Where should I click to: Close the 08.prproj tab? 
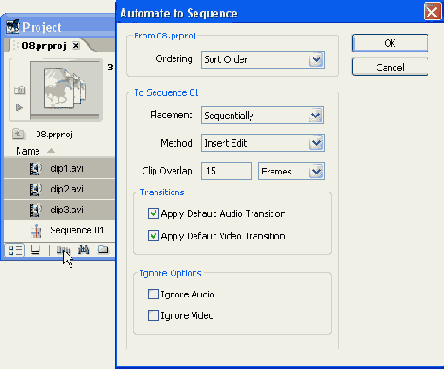76,45
